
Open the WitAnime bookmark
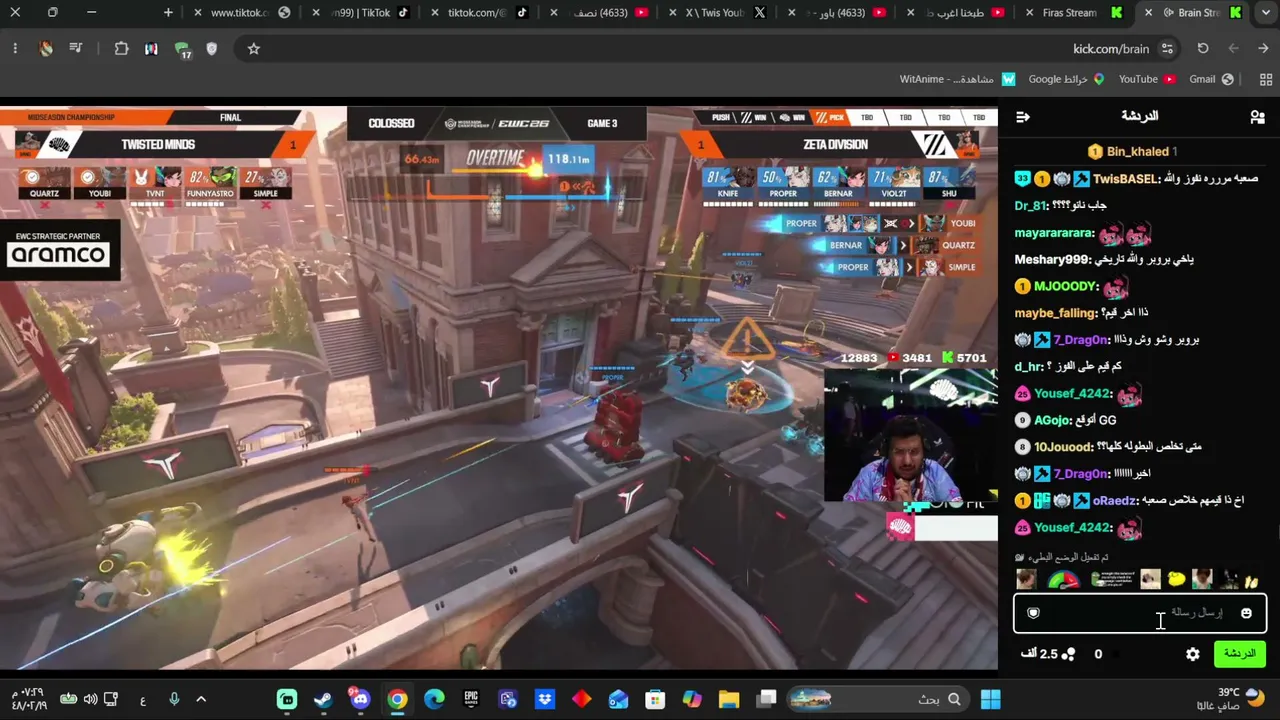957,79
